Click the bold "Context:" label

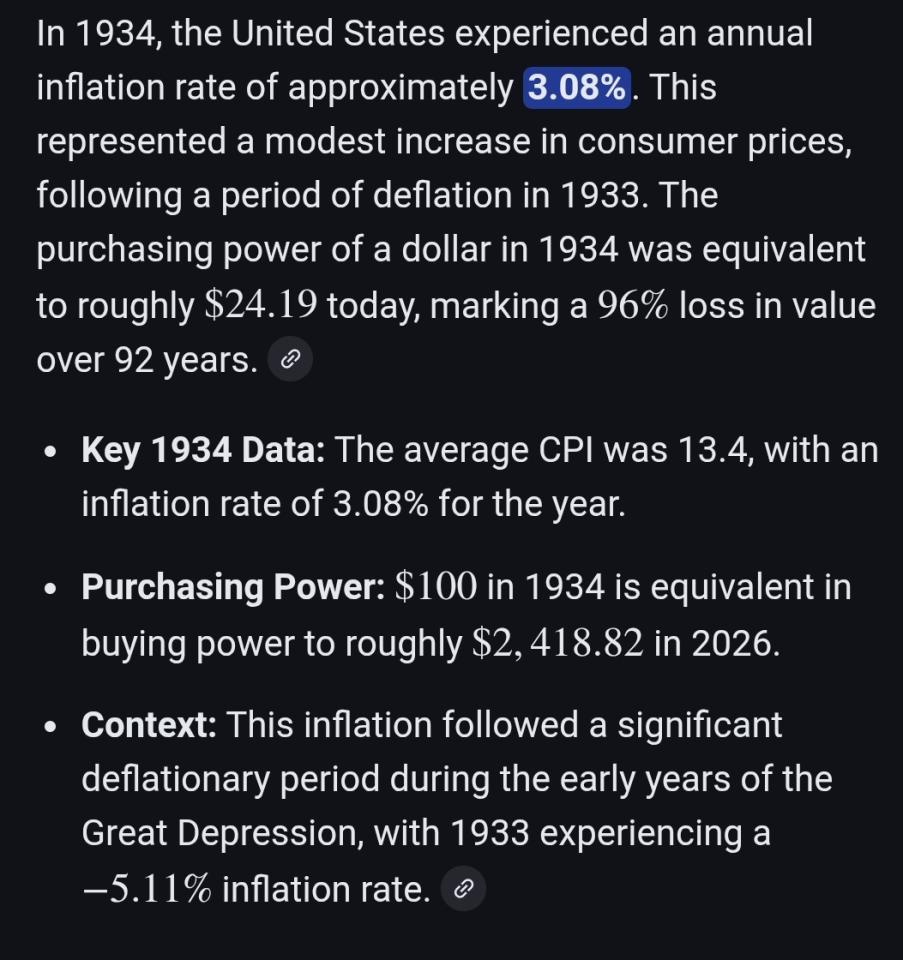click(149, 724)
